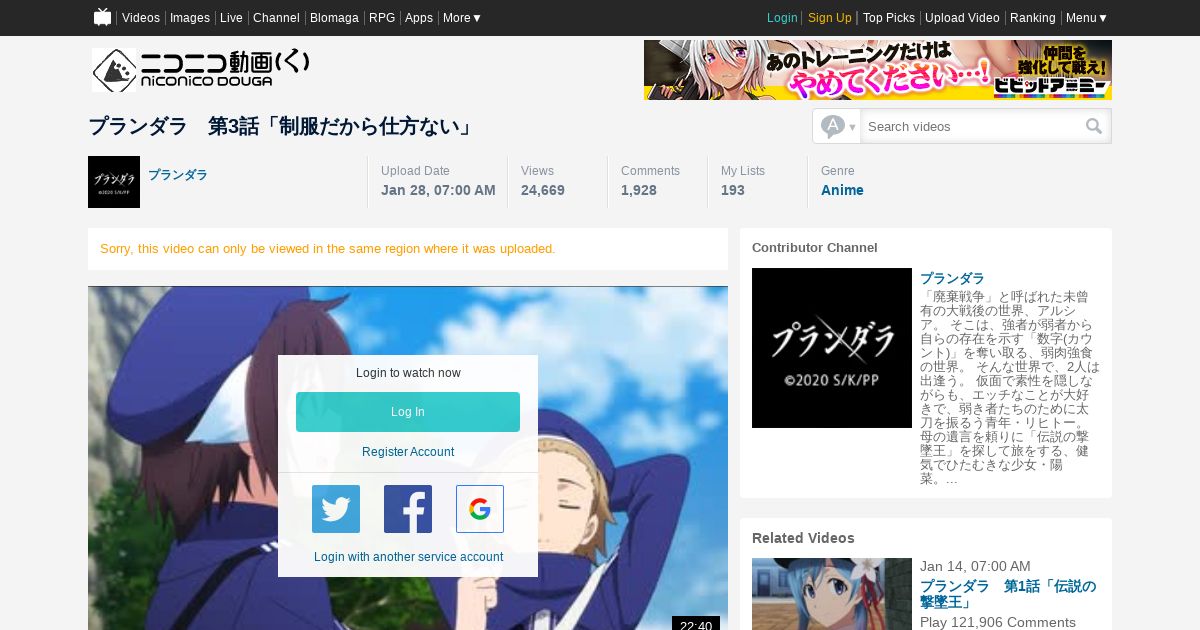The width and height of the screenshot is (1200, 630).
Task: Click the Related Videos heading
Action: (803, 538)
